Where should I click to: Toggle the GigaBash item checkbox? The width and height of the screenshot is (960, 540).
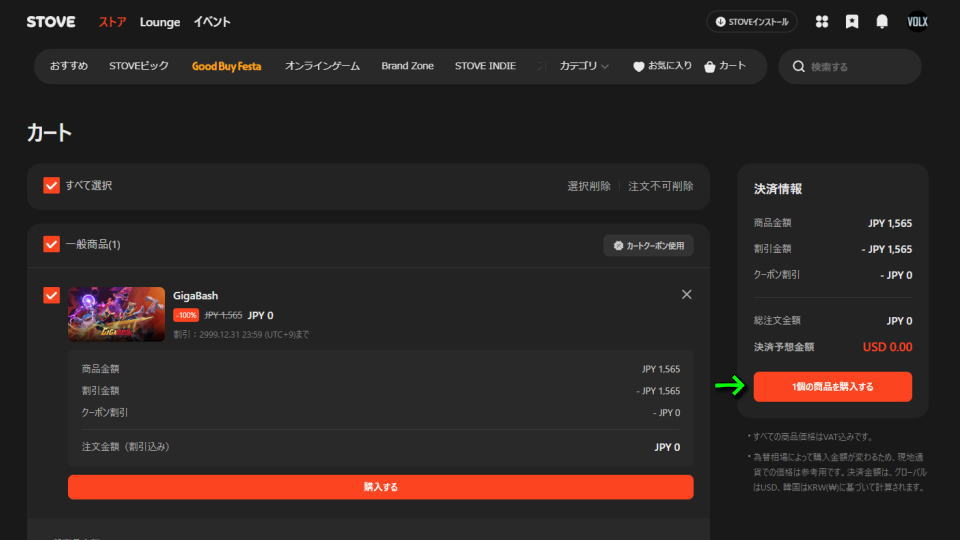pos(52,295)
